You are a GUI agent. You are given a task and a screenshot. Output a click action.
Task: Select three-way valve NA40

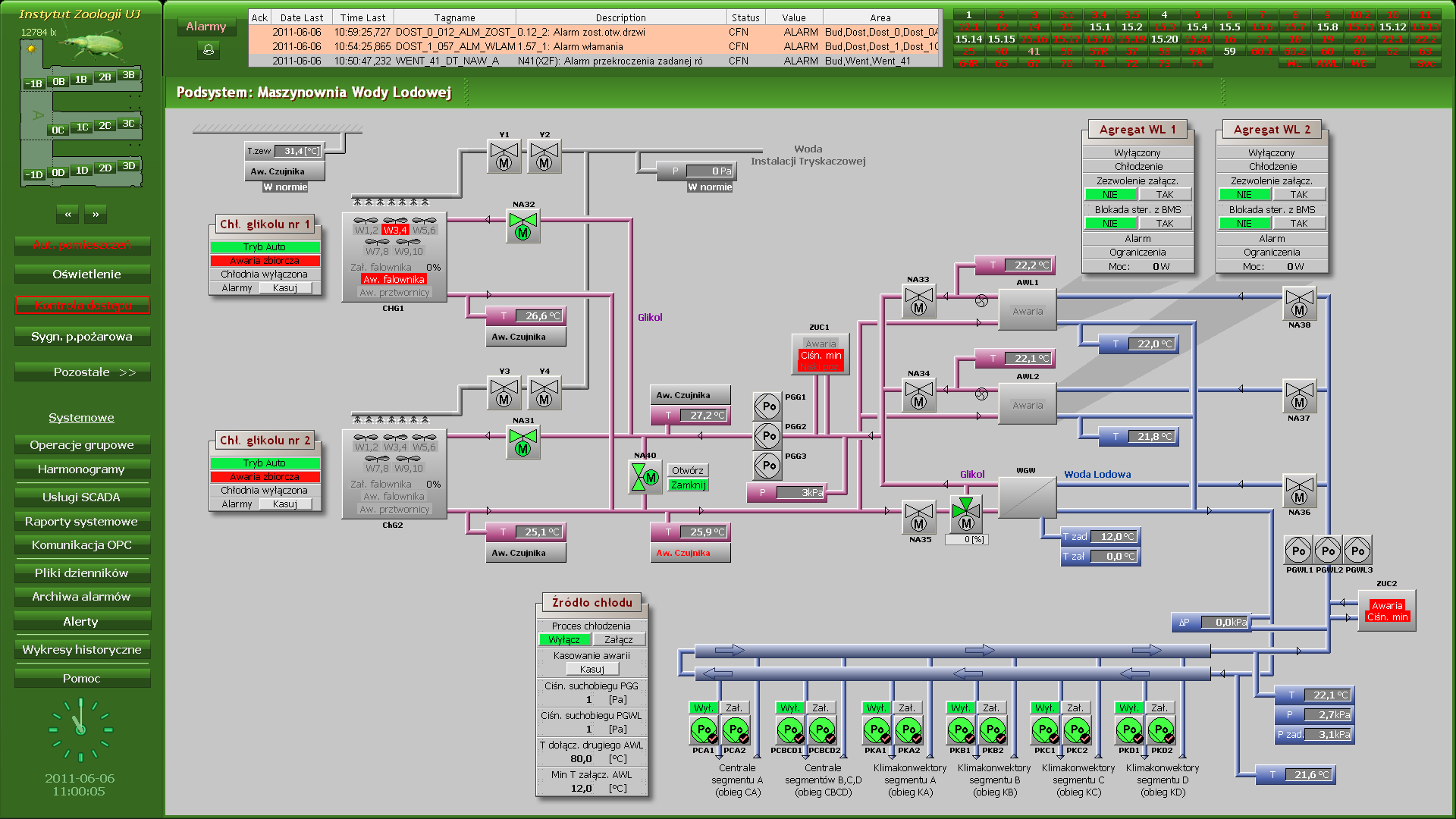pyautogui.click(x=645, y=477)
